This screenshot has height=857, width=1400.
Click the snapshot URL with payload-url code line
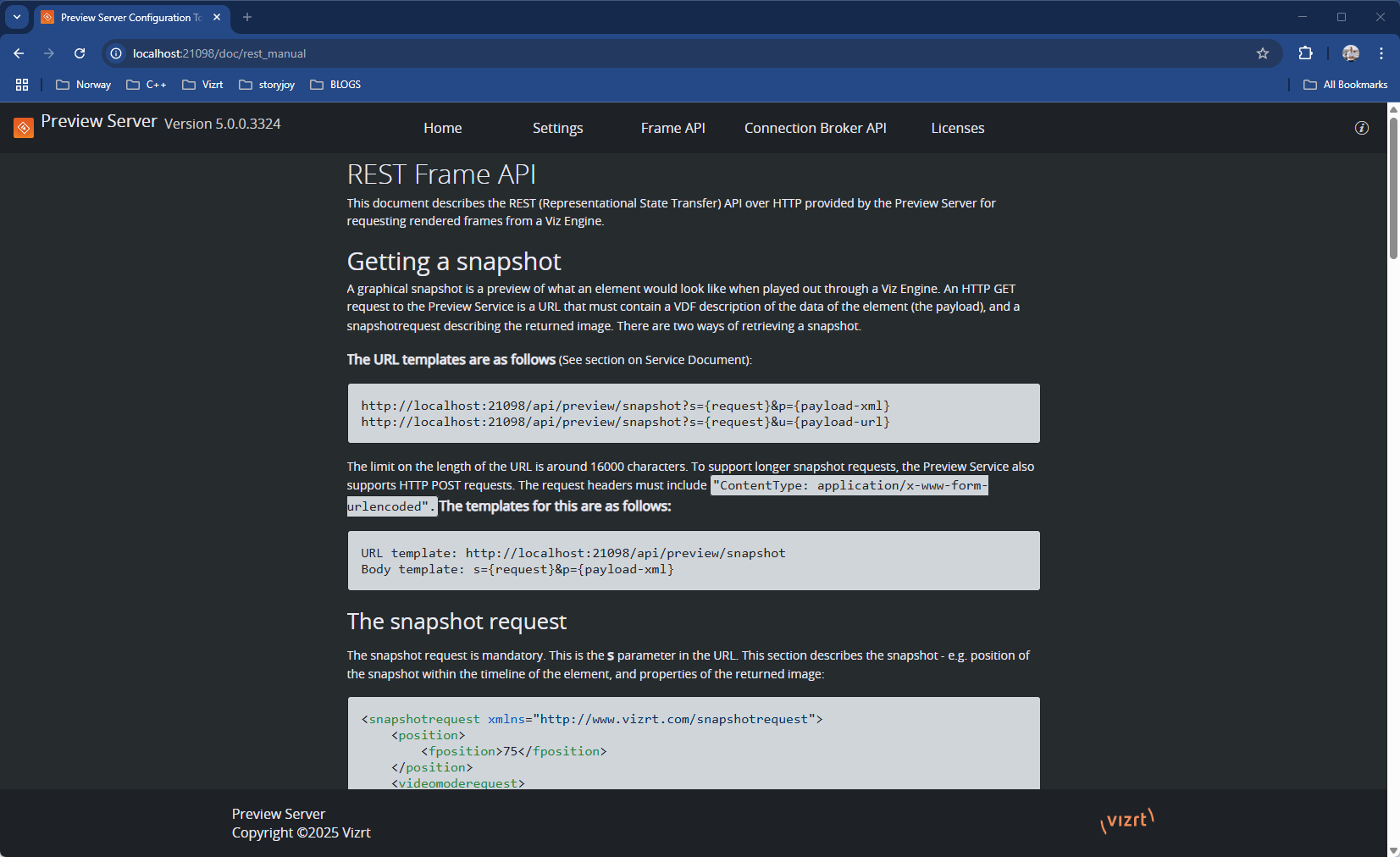point(625,422)
